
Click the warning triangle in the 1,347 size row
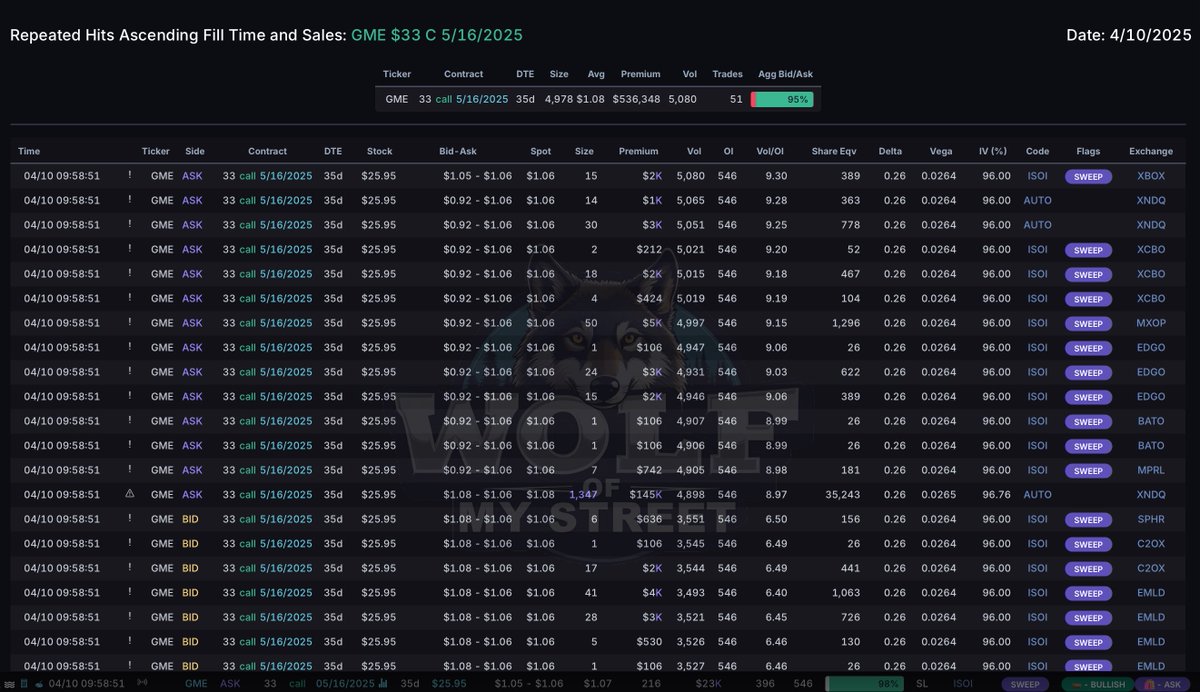129,494
